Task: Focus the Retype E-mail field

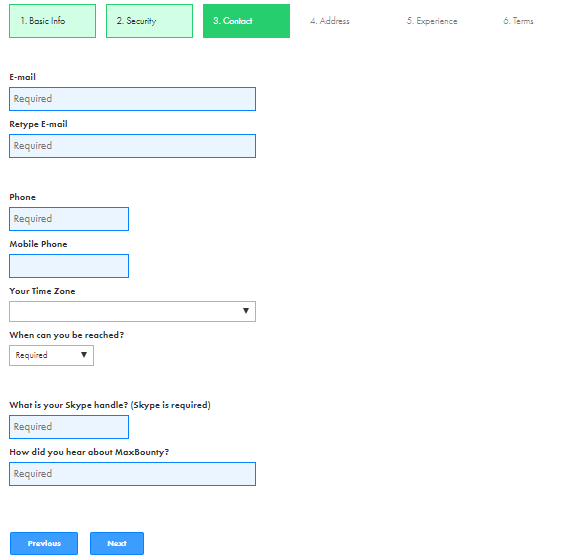Action: coord(132,146)
